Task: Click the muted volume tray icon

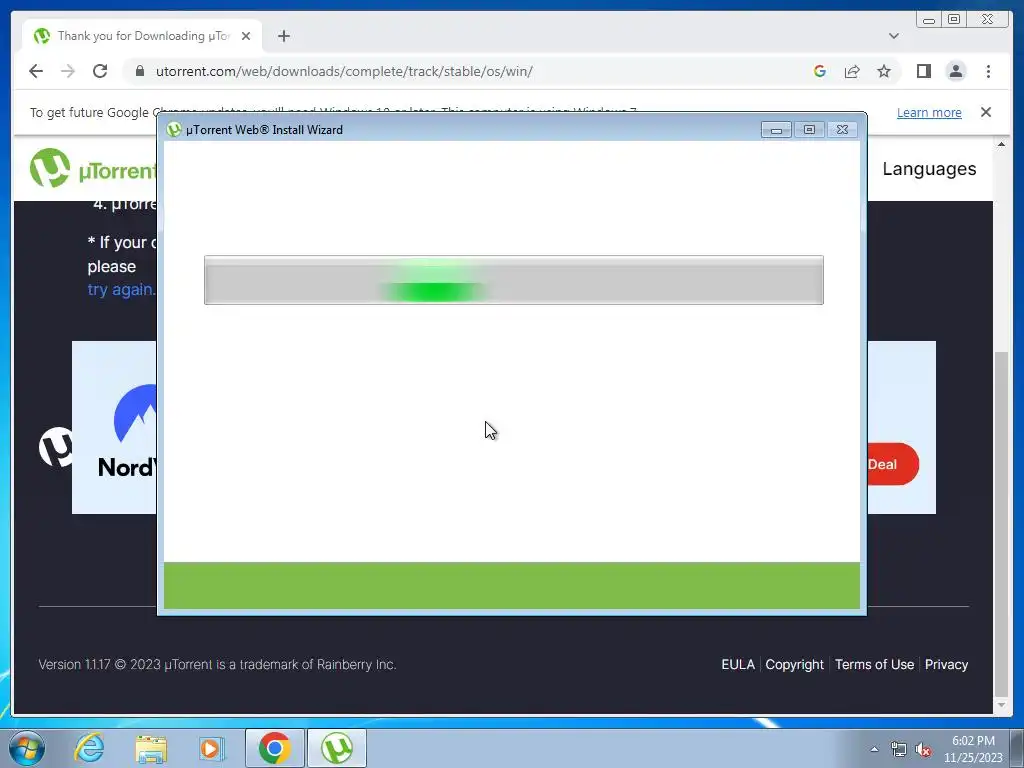Action: tap(922, 750)
